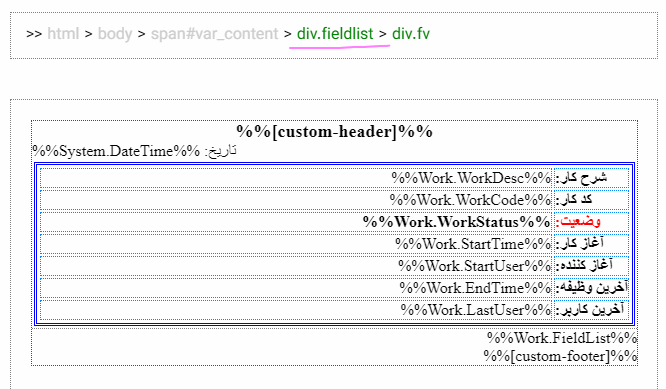This screenshot has height=389, width=666.
Task: Select the %%Work.LastUser%% cell
Action: [x=296, y=310]
